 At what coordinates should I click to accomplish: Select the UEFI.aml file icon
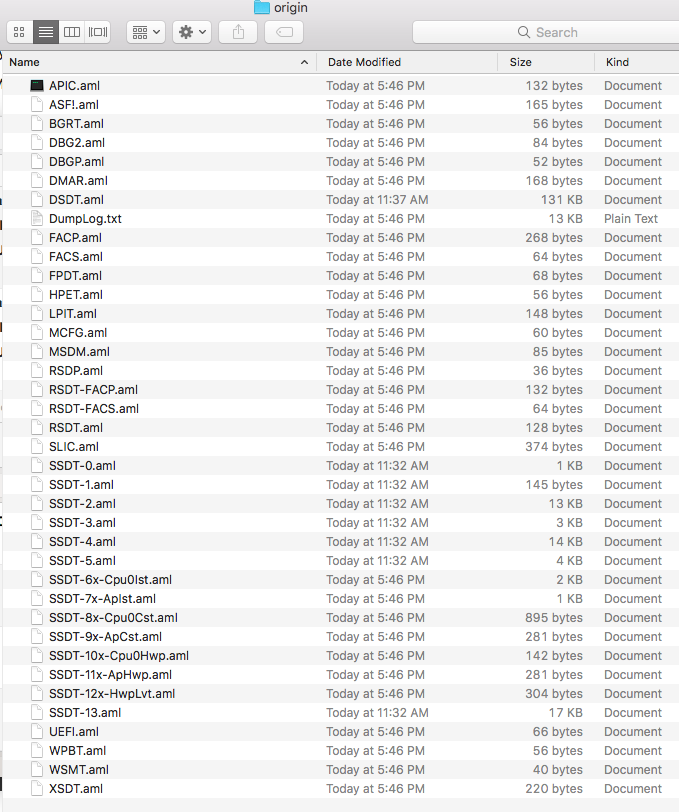[x=37, y=731]
